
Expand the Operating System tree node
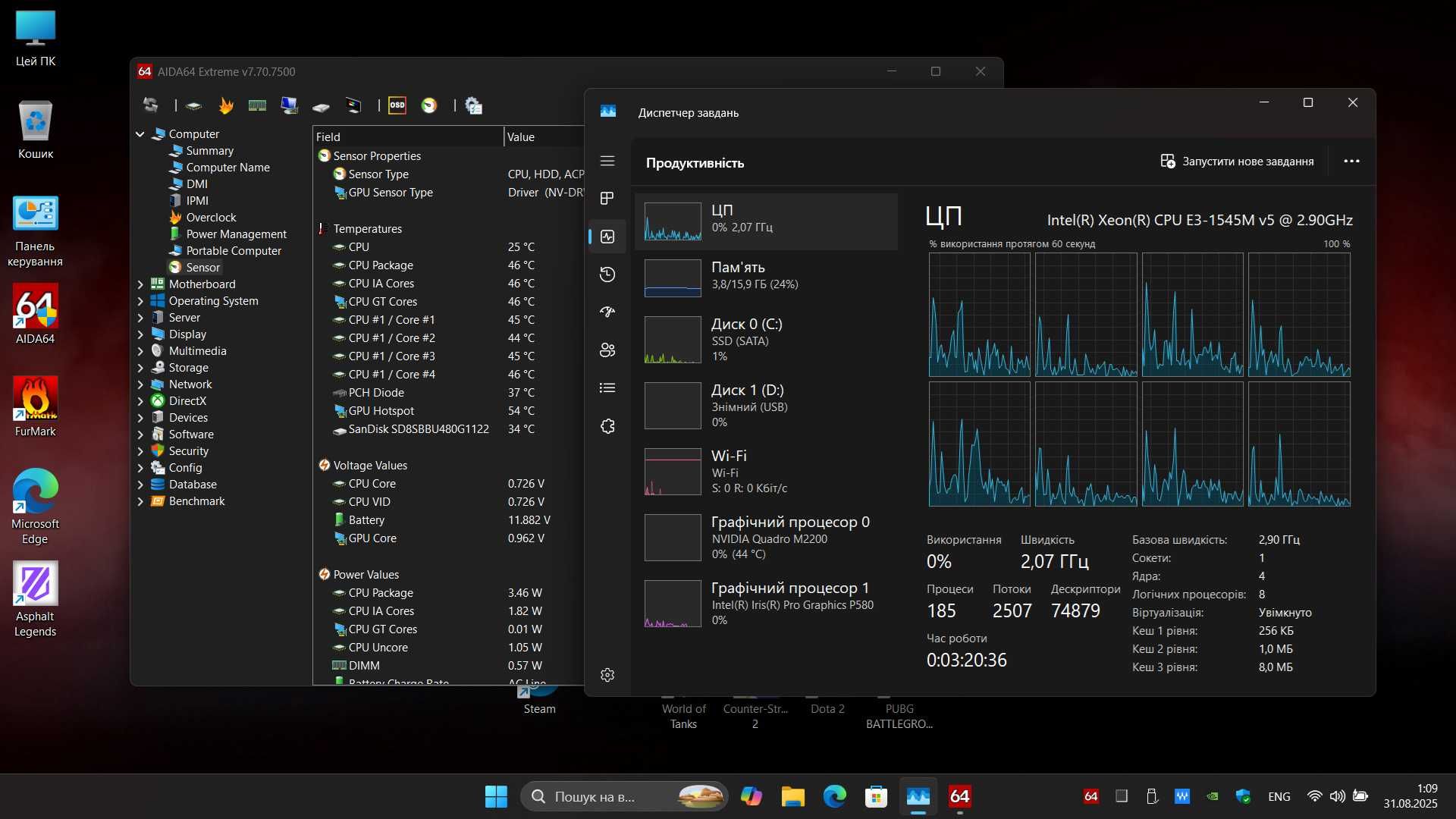(x=140, y=301)
